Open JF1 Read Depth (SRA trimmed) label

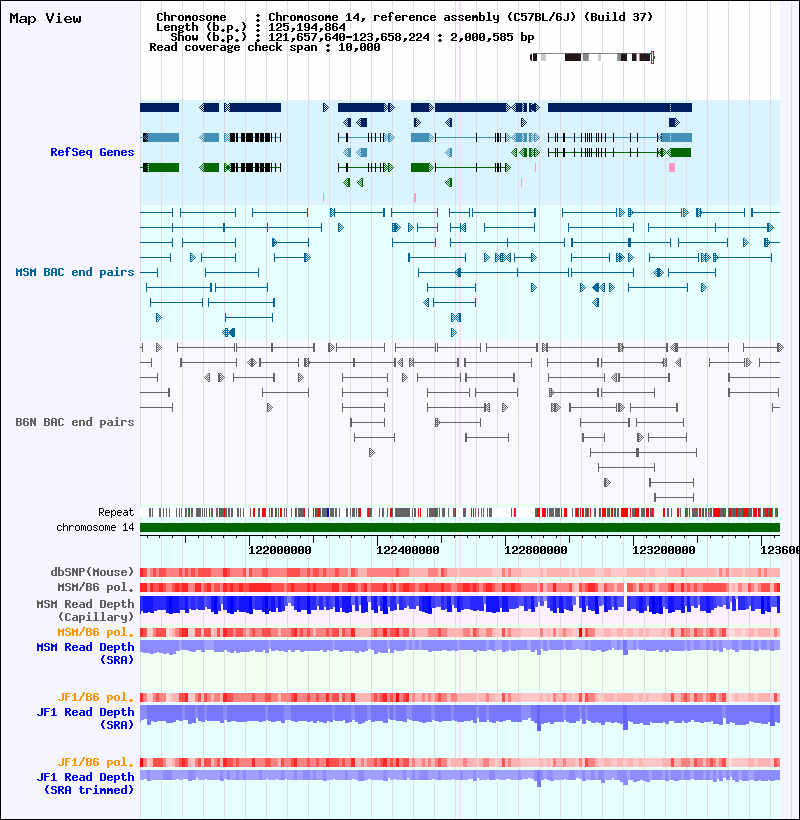[85, 783]
